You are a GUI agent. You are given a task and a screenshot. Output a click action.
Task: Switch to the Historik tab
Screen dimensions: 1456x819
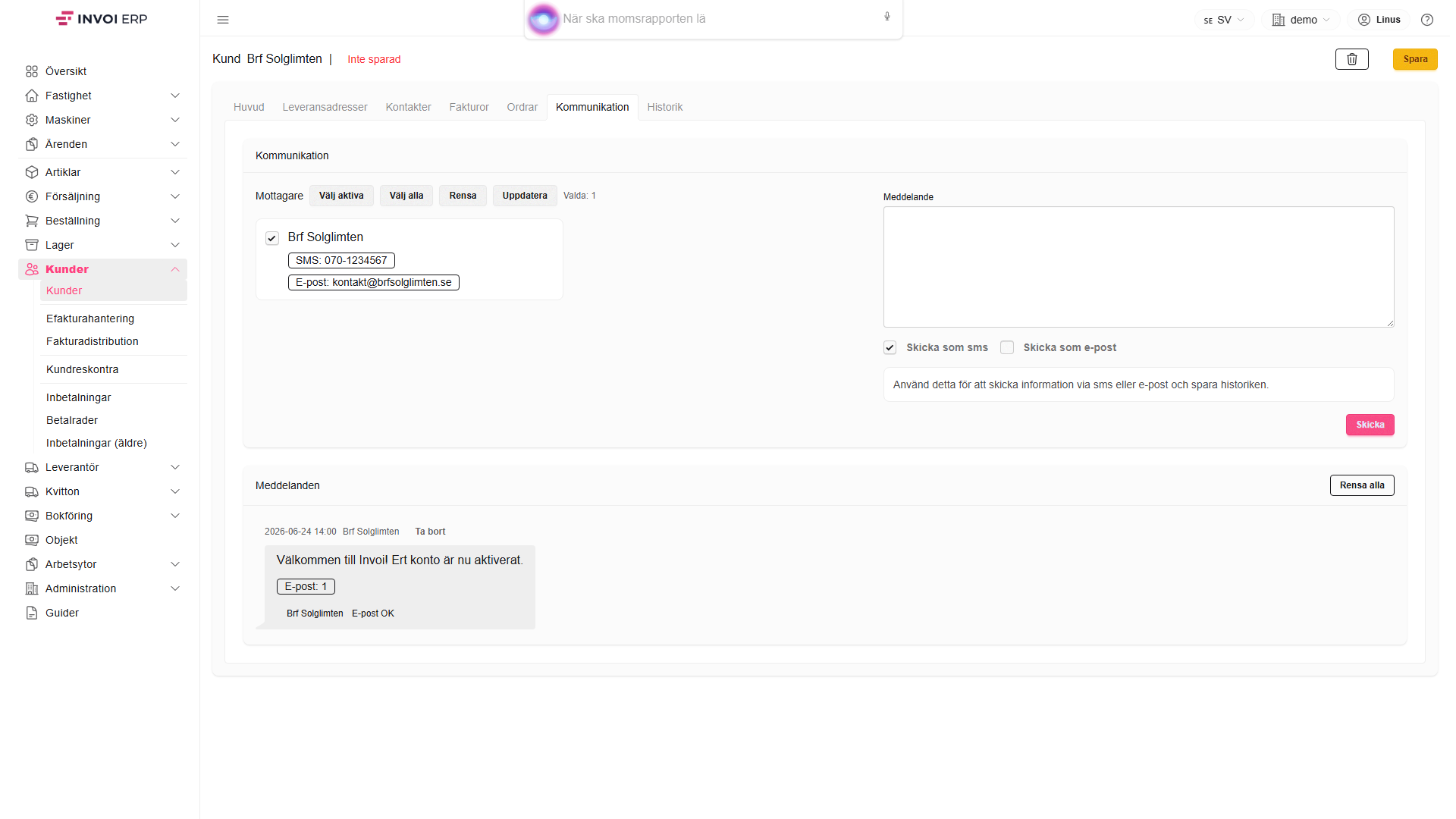(x=665, y=107)
